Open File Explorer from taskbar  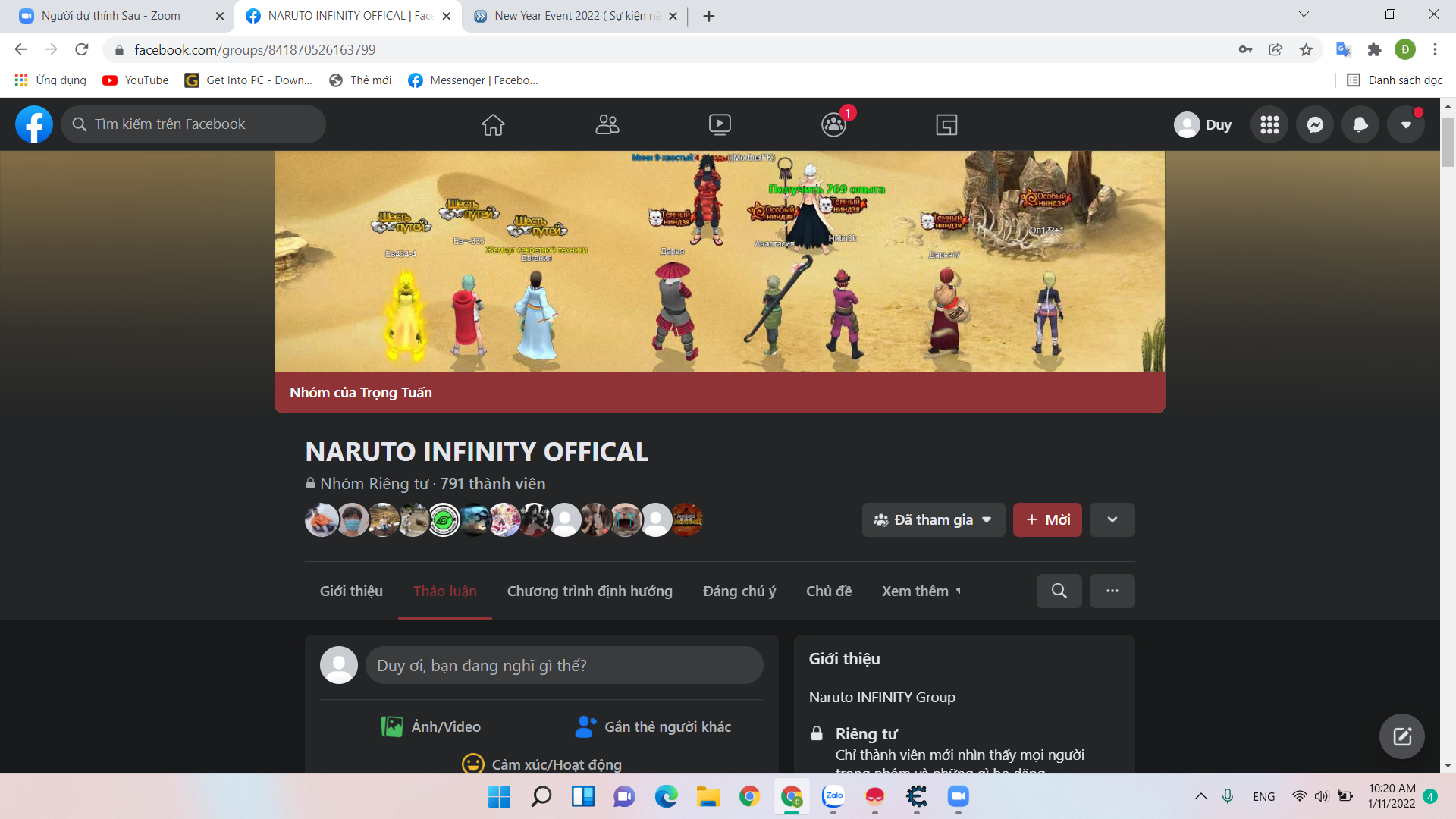coord(708,797)
